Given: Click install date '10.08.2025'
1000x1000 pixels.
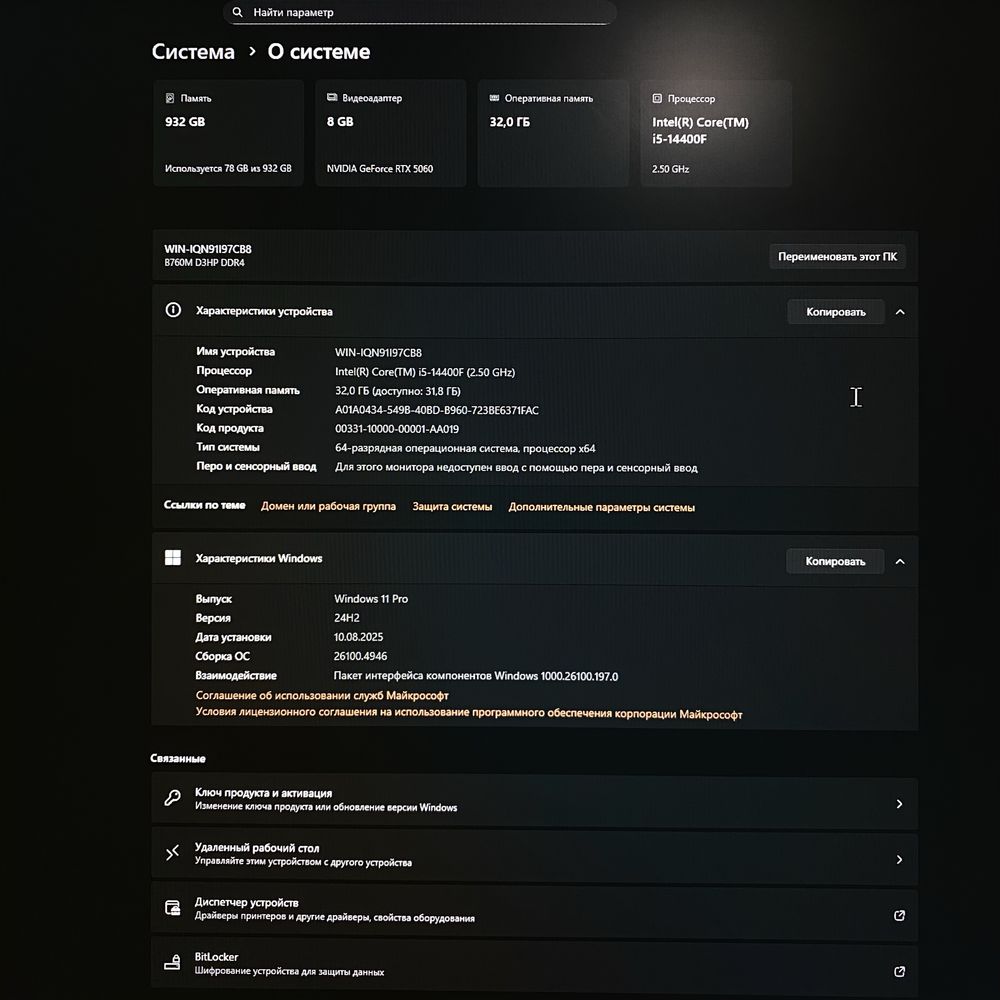Looking at the screenshot, I should click(358, 637).
